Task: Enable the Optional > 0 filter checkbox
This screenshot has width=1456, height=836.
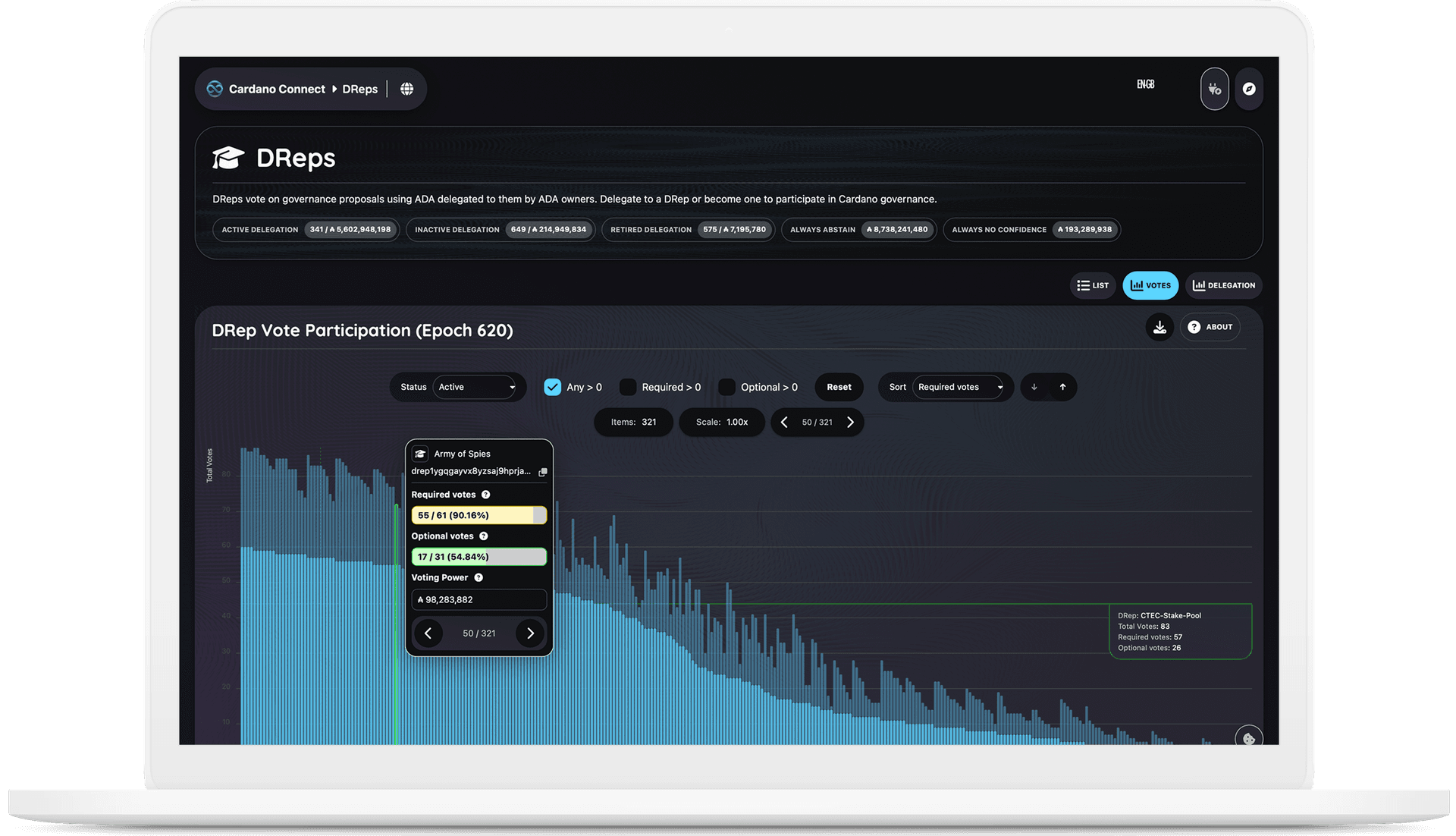Action: pyautogui.click(x=726, y=387)
